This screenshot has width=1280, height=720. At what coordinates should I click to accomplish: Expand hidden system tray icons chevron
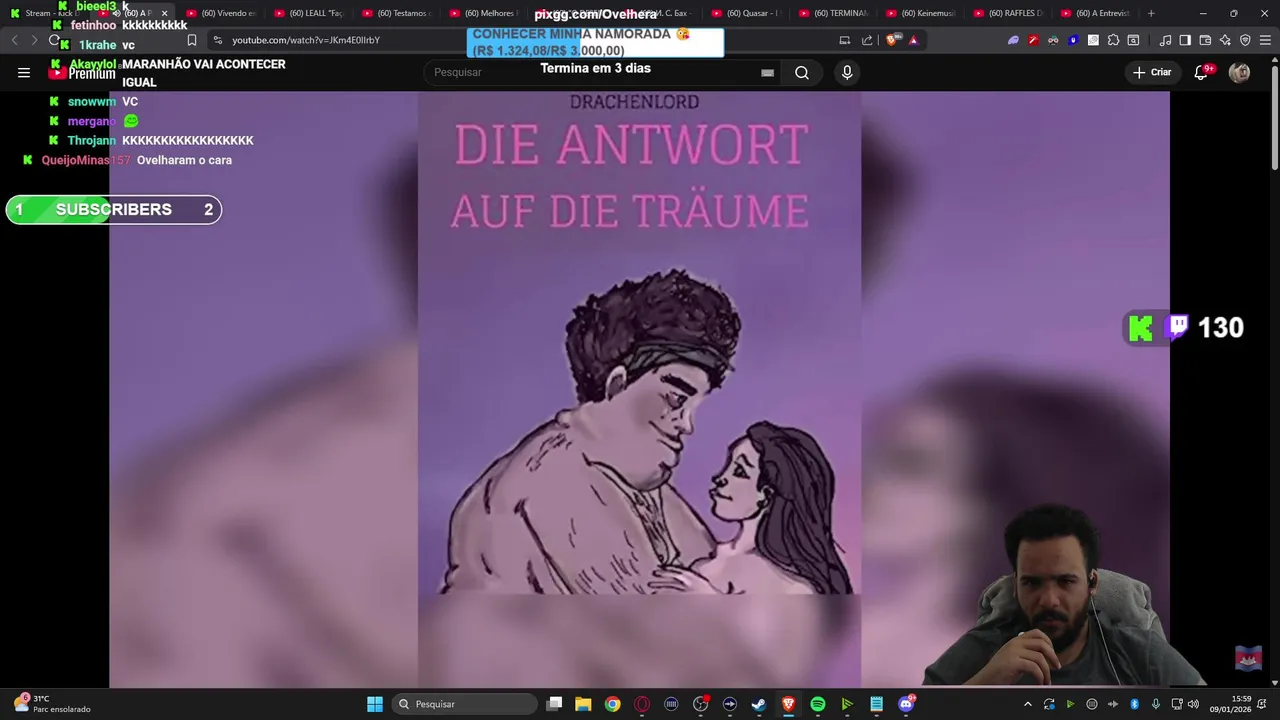(1027, 704)
